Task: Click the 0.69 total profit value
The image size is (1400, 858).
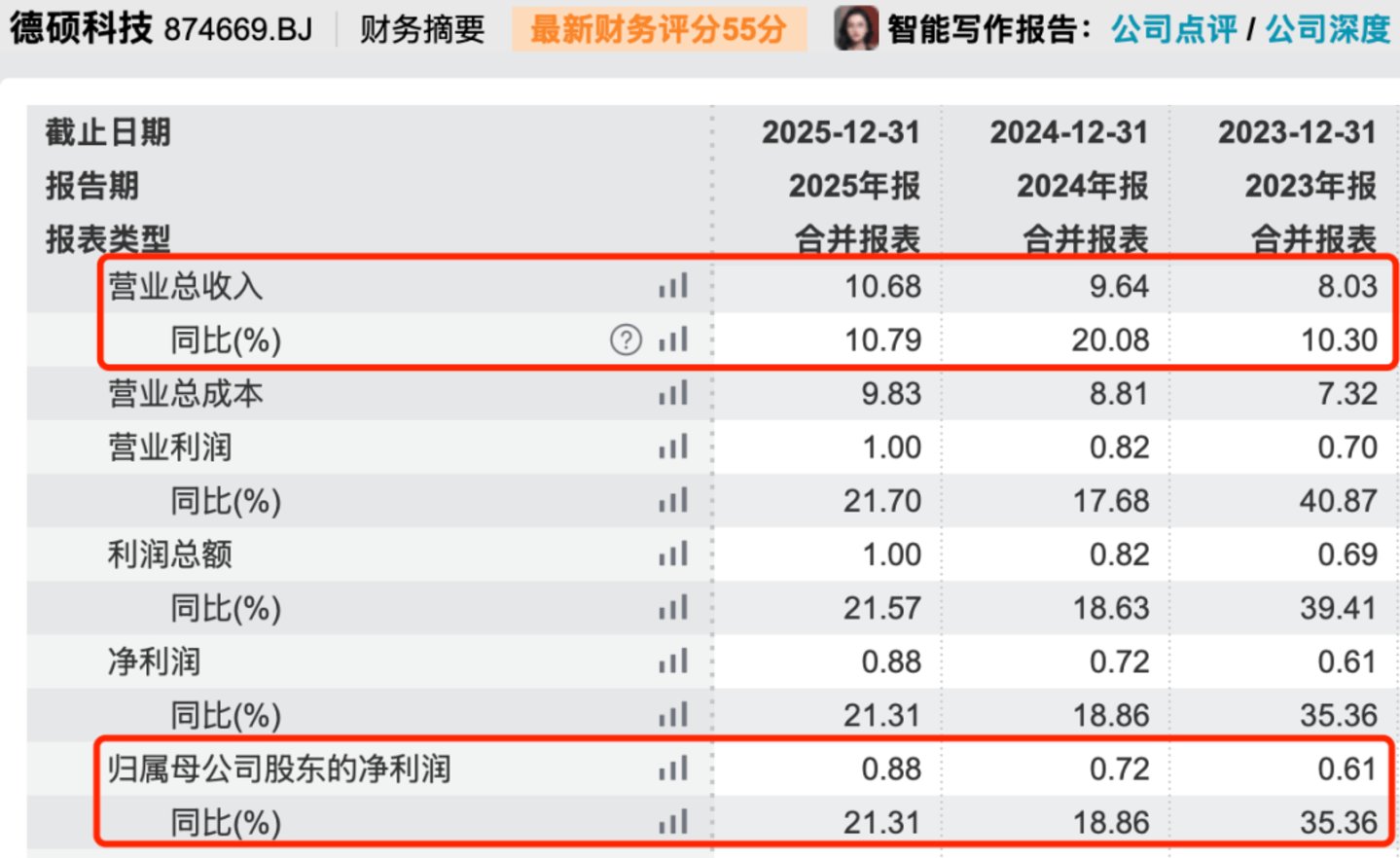Action: tap(1347, 554)
